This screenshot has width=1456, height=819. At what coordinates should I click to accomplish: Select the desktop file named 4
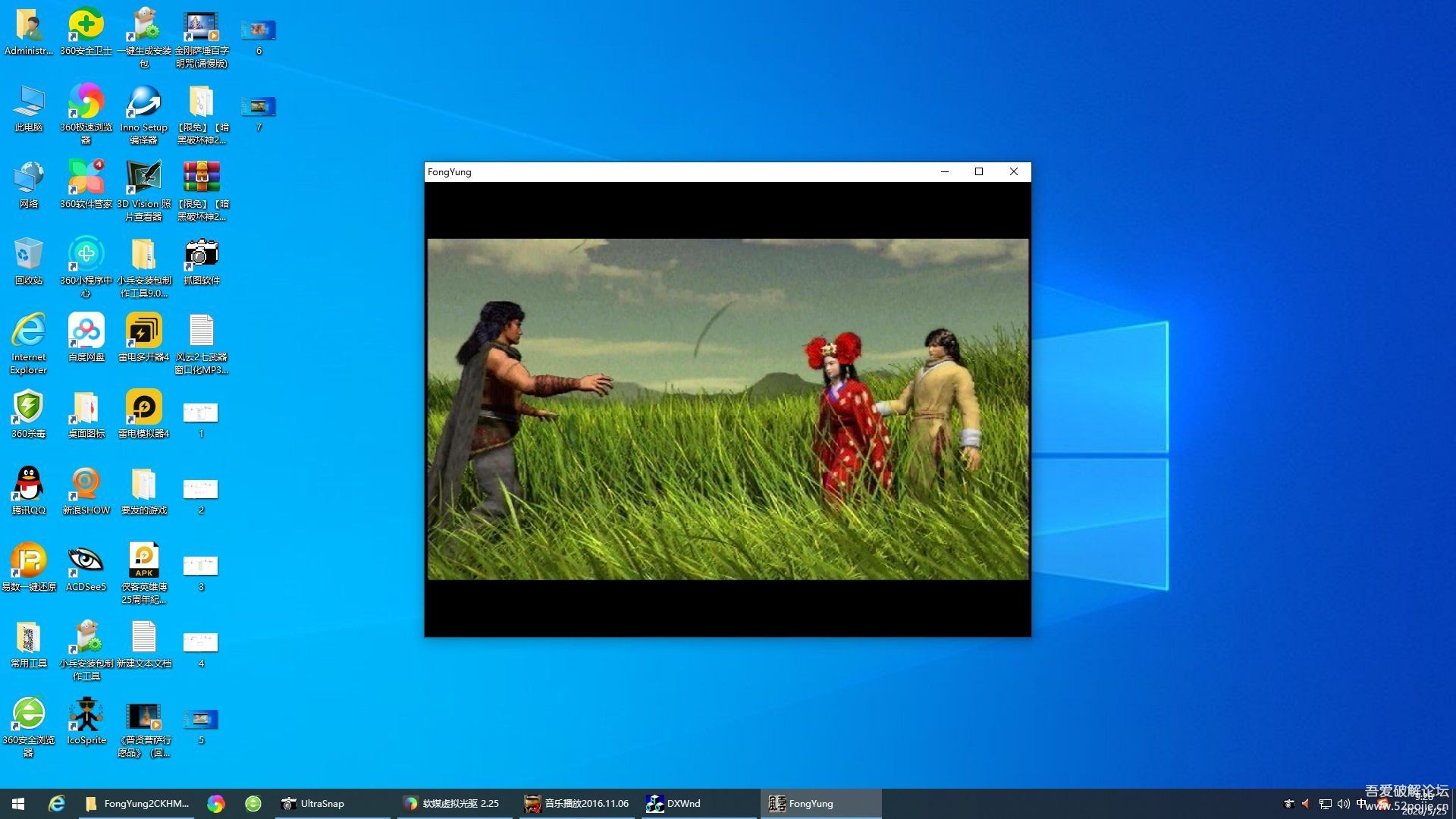(x=201, y=649)
